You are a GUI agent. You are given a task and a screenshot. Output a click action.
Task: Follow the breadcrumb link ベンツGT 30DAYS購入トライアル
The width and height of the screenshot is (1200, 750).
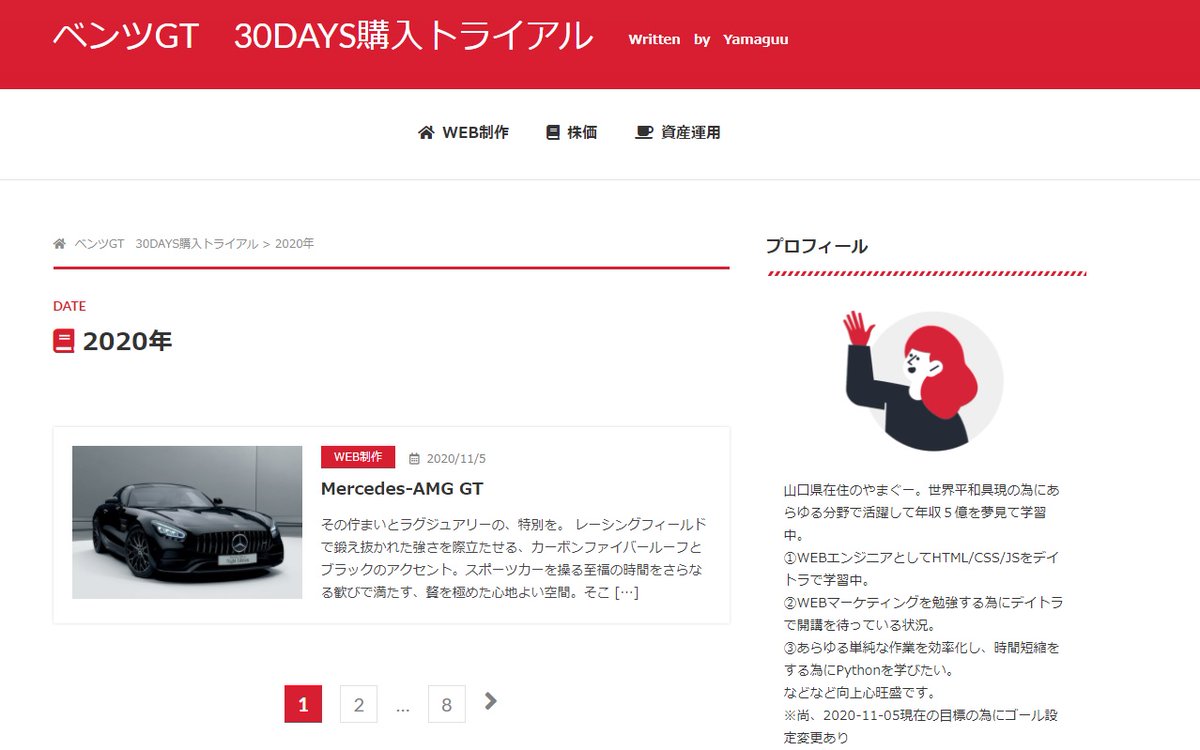click(x=166, y=243)
